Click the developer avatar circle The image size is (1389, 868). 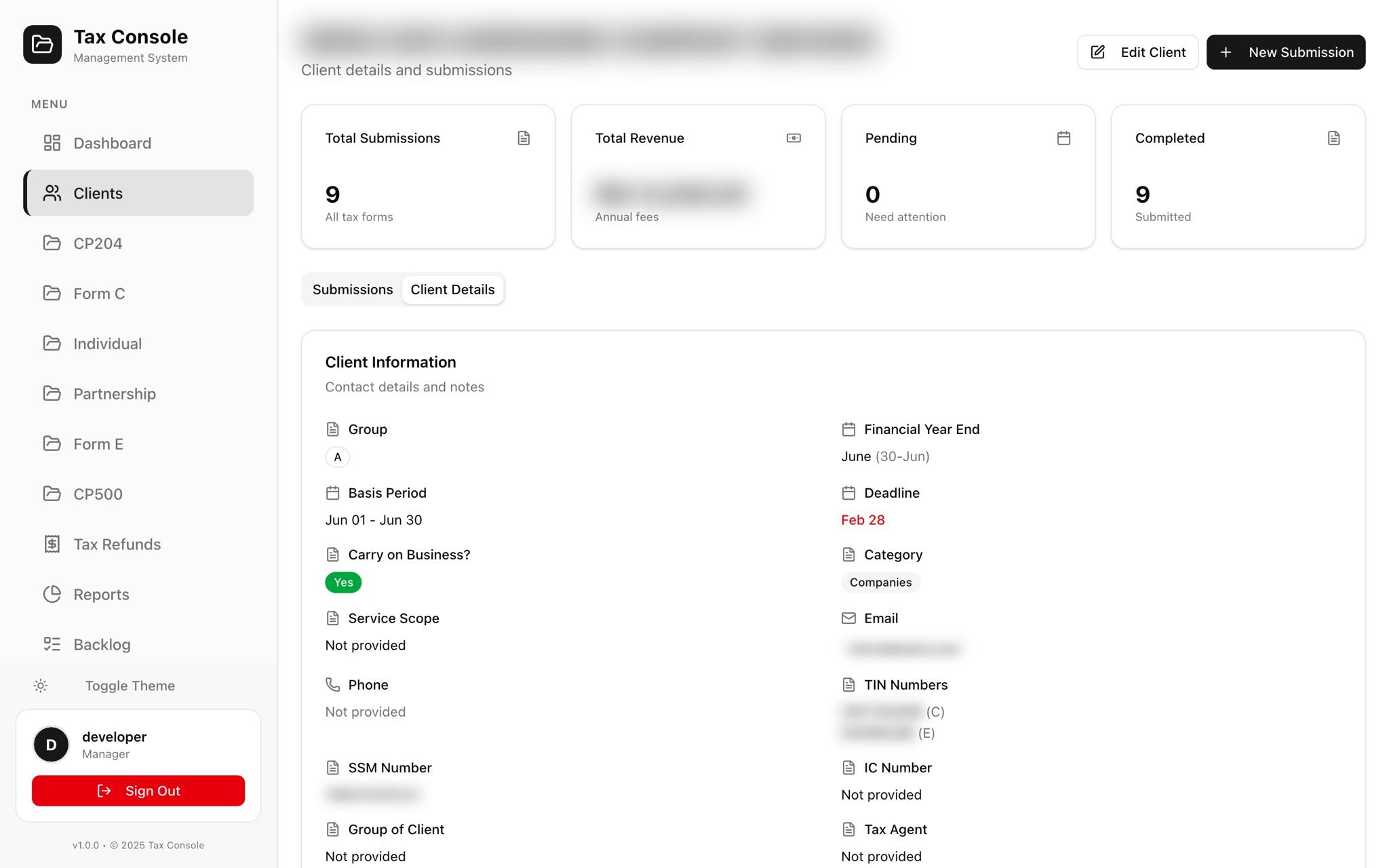coord(51,745)
